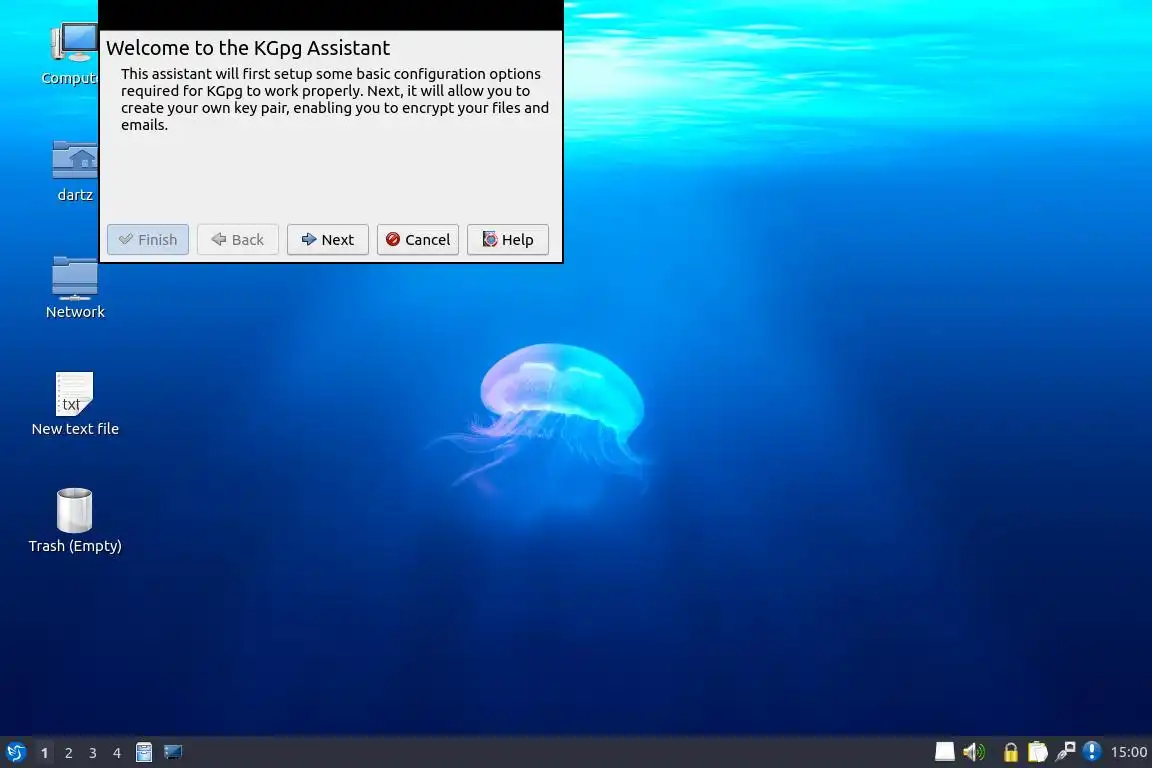This screenshot has width=1152, height=768.
Task: Select the Network desktop icon
Action: click(x=75, y=287)
